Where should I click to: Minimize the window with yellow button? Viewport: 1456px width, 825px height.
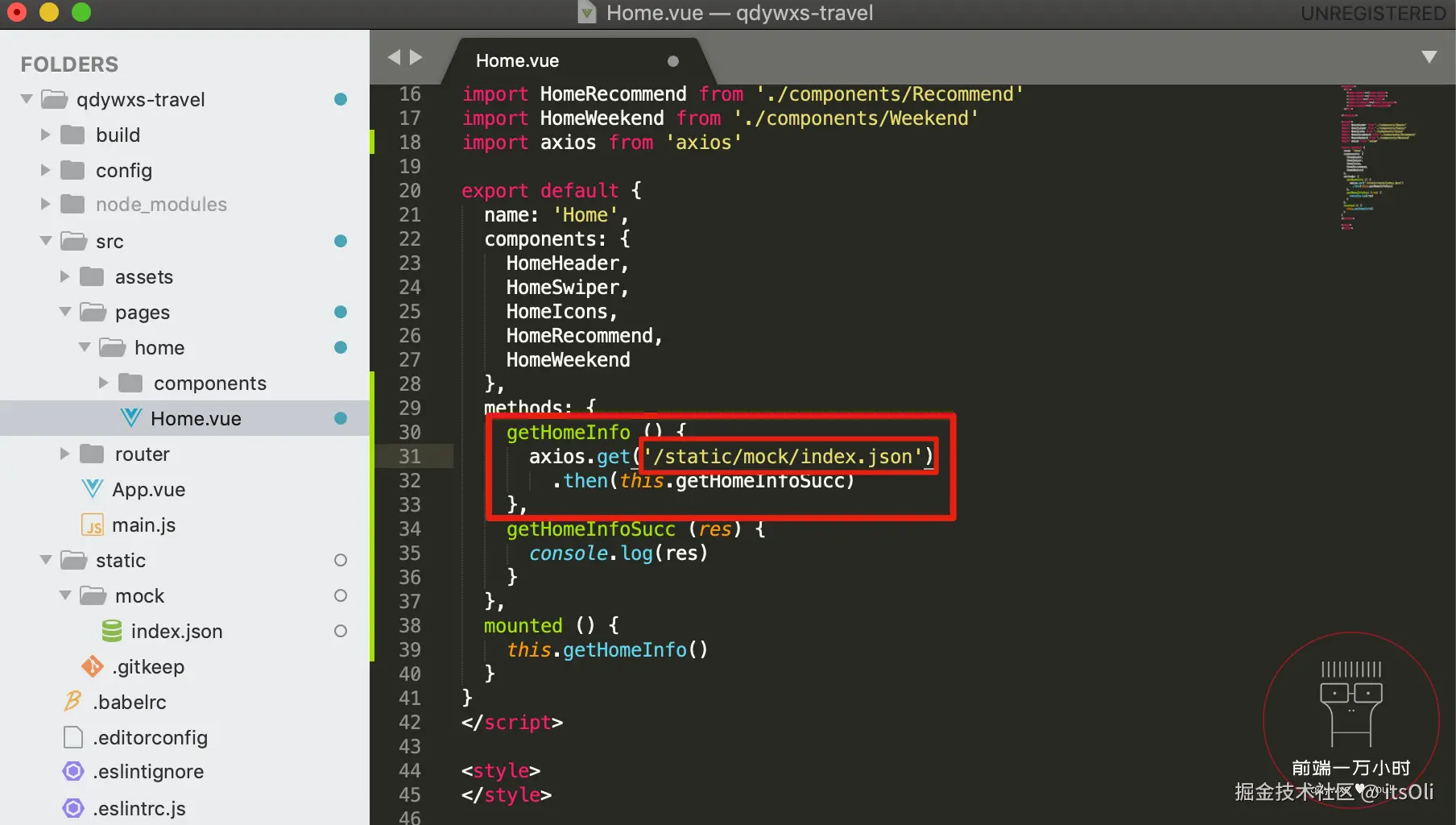tap(49, 12)
